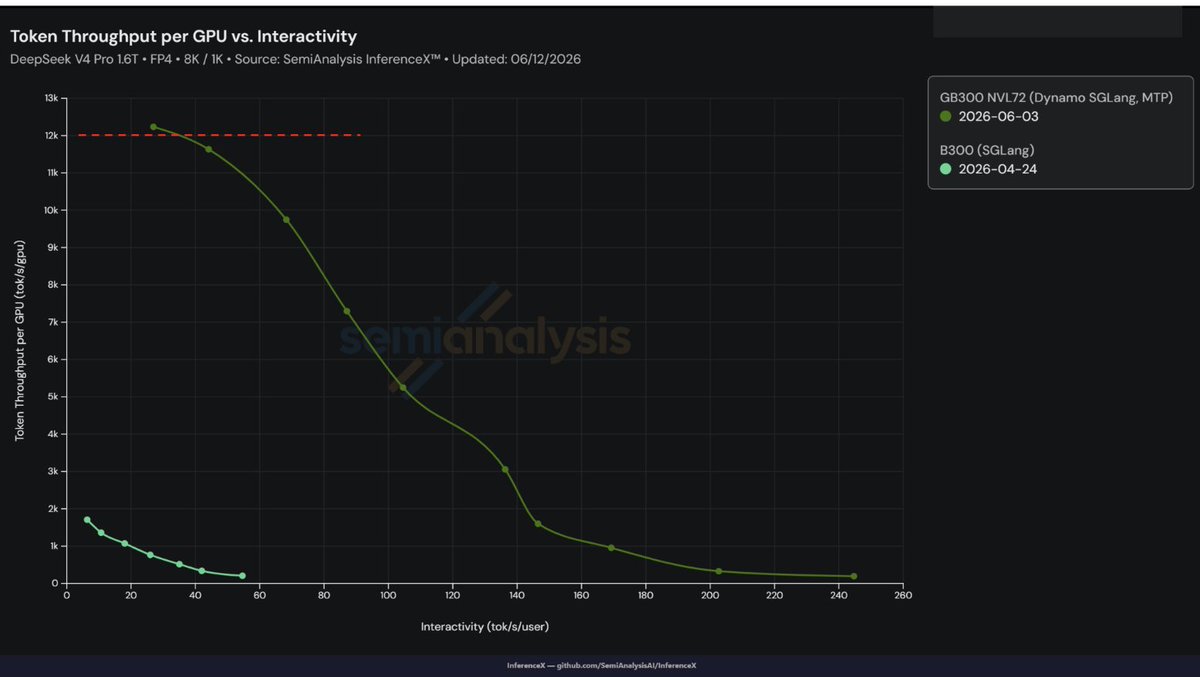Viewport: 1200px width, 677px height.
Task: Click the GB300 data point near 169 tok/s/user
Action: pyautogui.click(x=611, y=548)
